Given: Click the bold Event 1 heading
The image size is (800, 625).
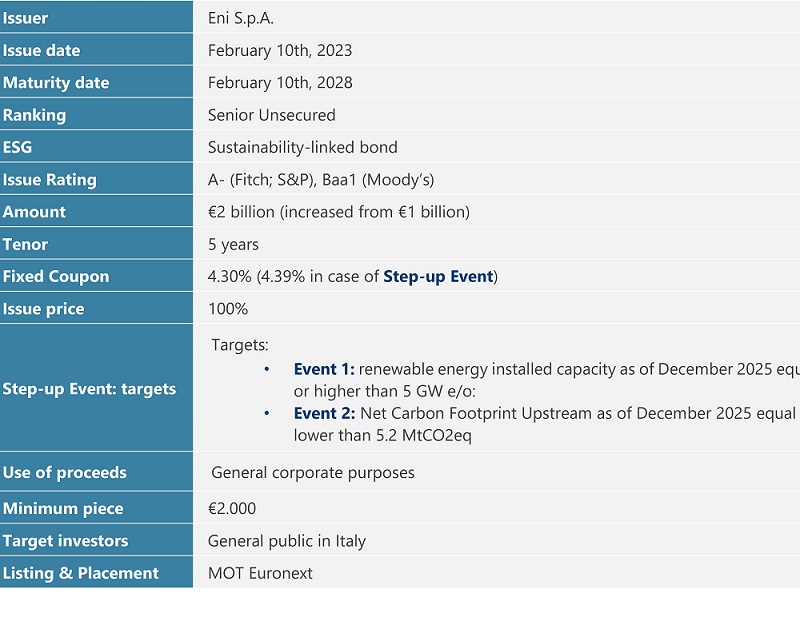Looking at the screenshot, I should (324, 369).
